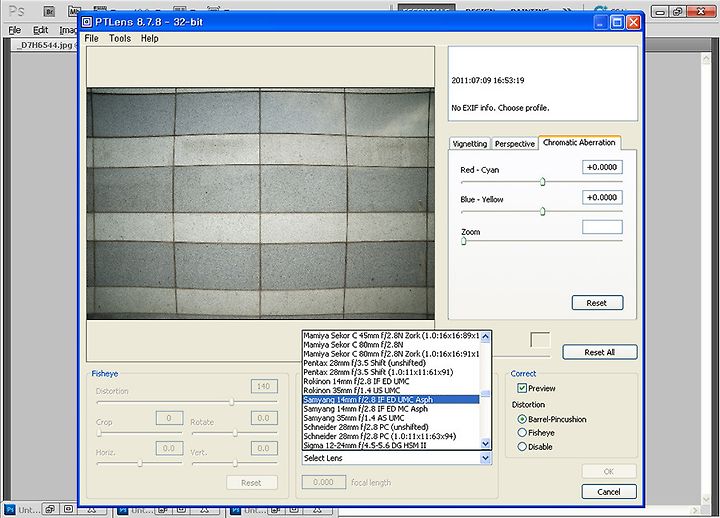
Task: Select the Chromatic Aberration tab
Action: (x=579, y=143)
